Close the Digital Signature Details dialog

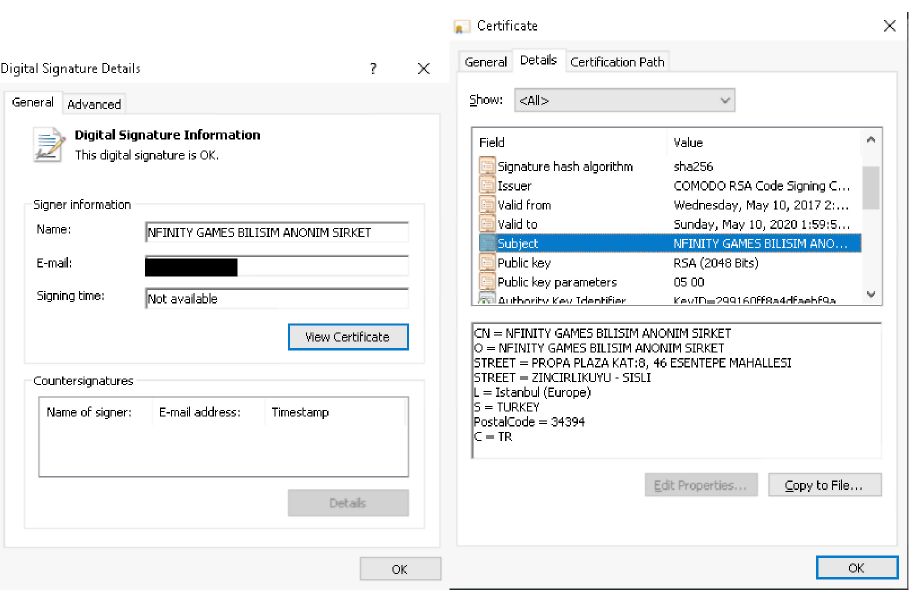point(424,69)
